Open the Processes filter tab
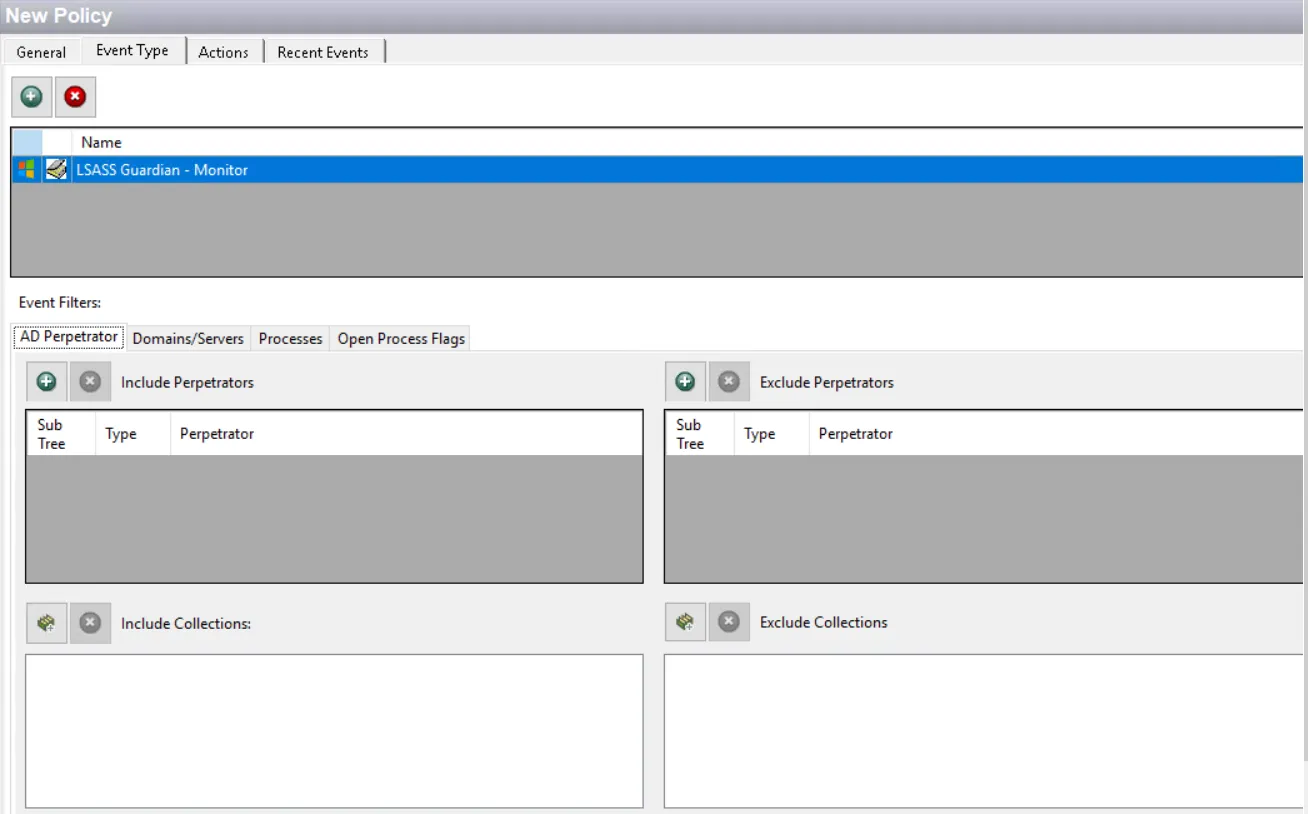This screenshot has height=814, width=1308. tap(290, 339)
